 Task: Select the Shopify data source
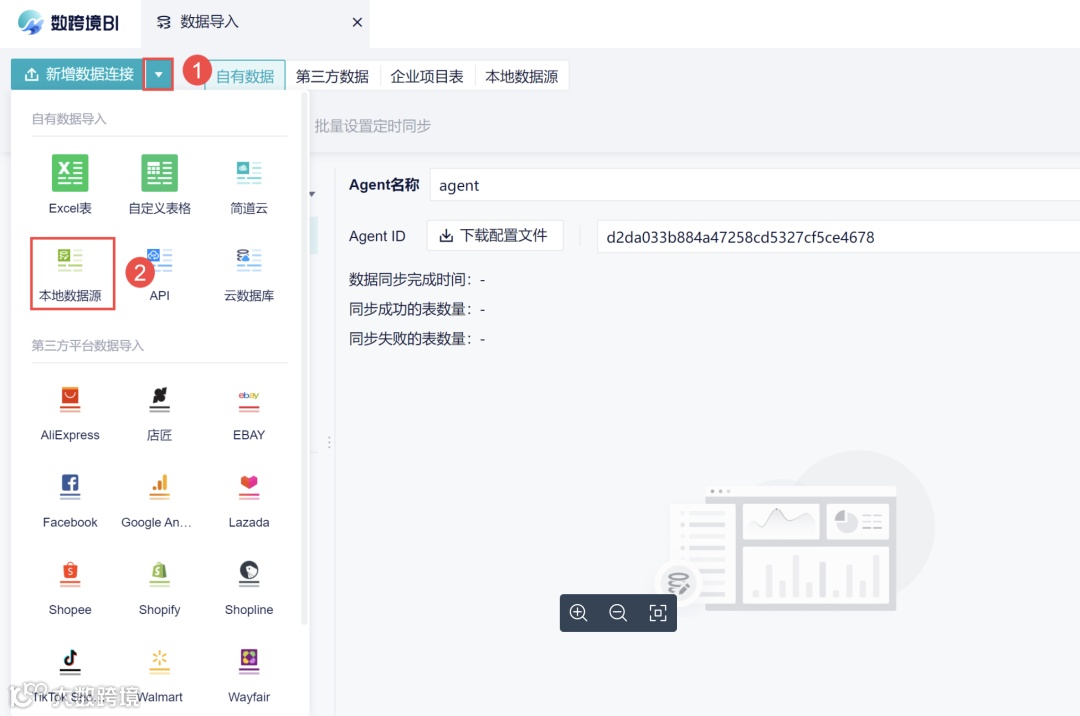pyautogui.click(x=158, y=588)
